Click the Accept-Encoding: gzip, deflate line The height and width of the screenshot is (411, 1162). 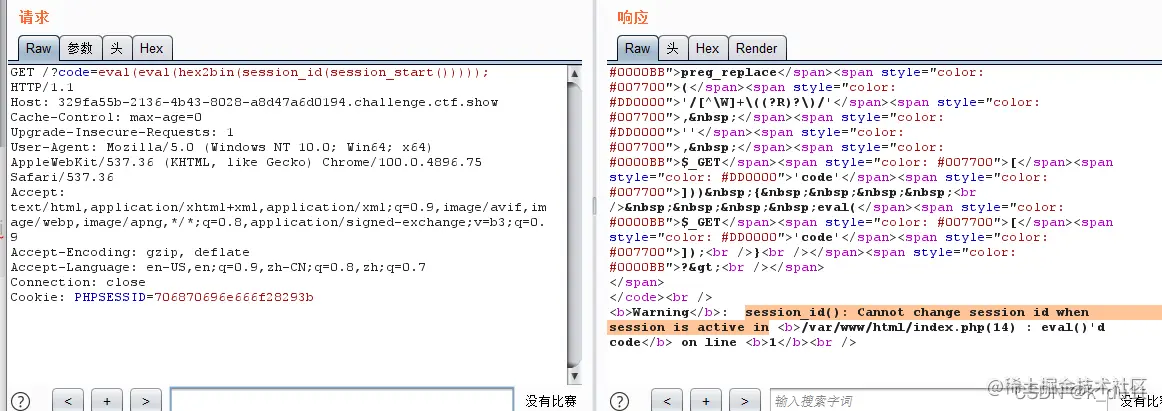click(x=130, y=252)
